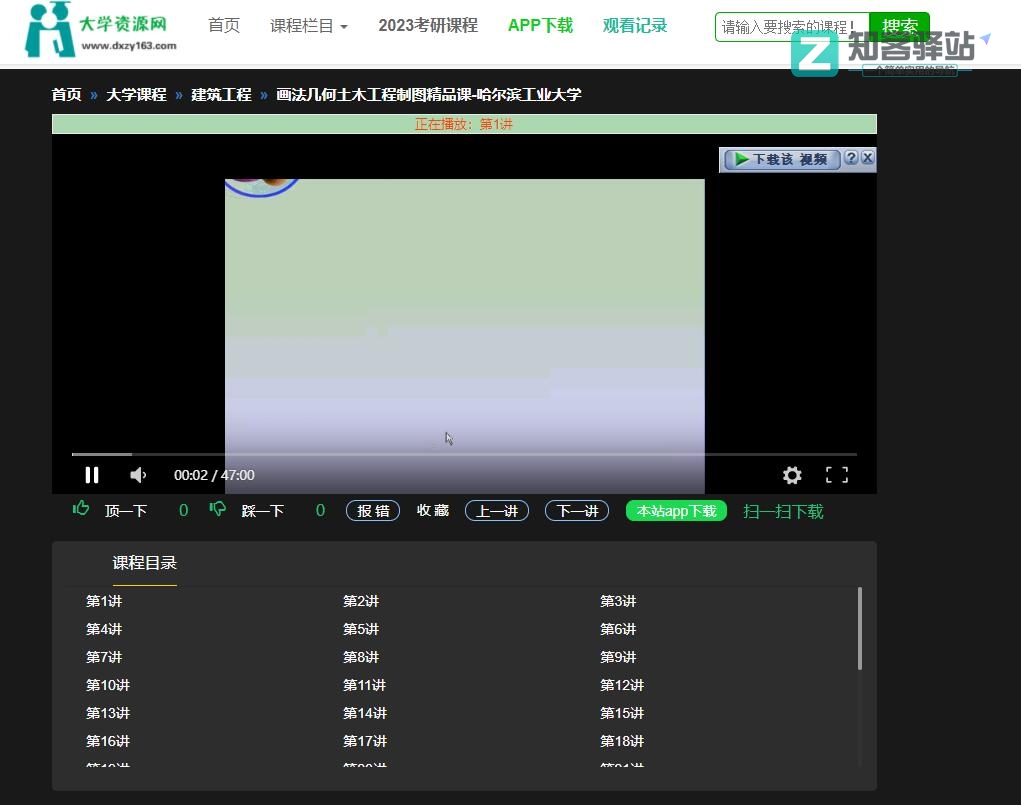Open 观看记录 watch history
Screen dimensions: 1021x805
635,26
